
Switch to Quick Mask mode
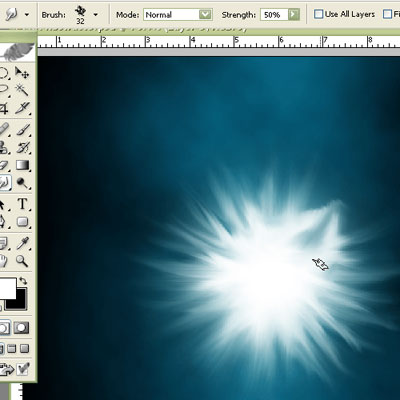click(21, 328)
